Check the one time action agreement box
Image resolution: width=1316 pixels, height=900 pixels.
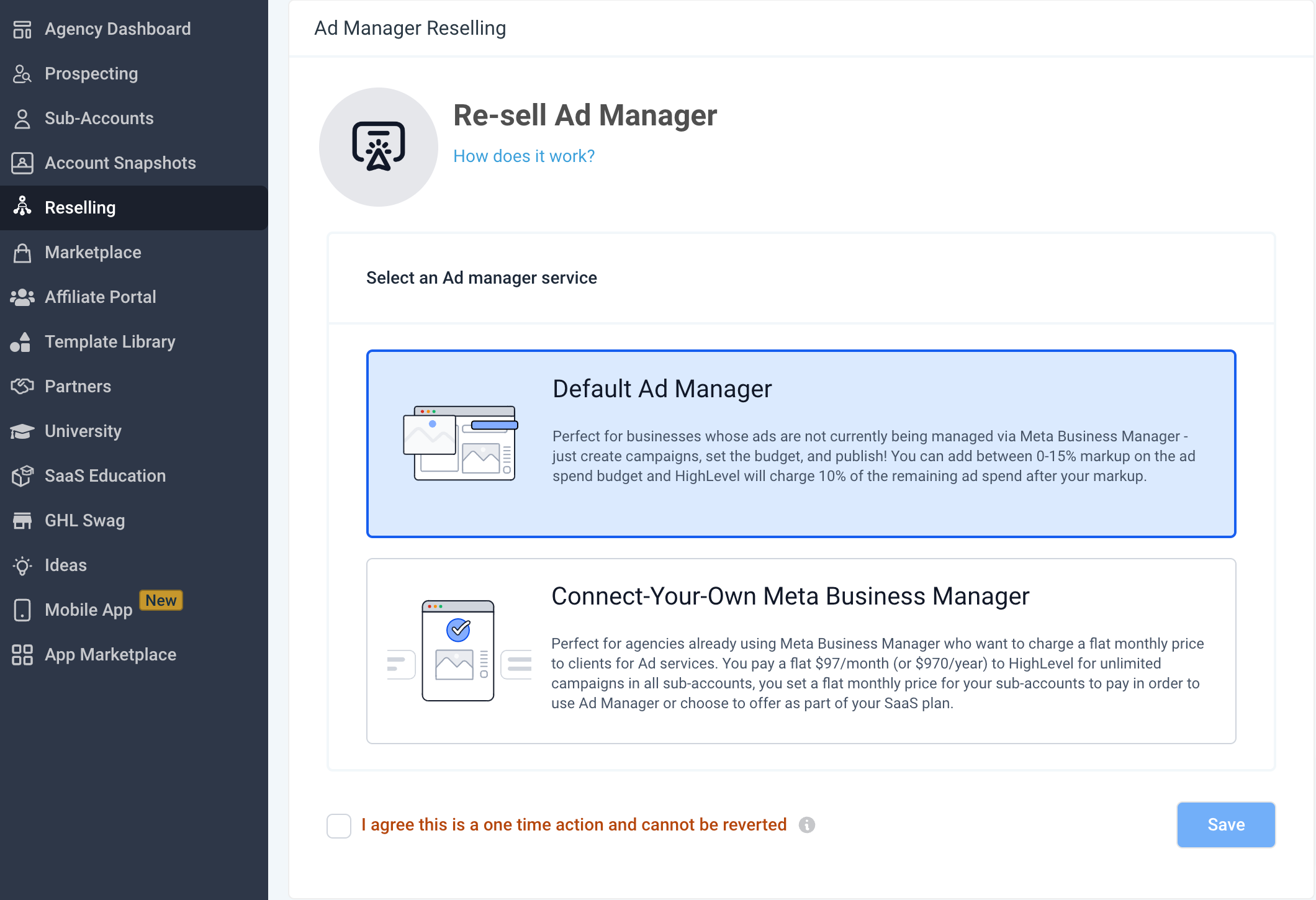tap(339, 826)
